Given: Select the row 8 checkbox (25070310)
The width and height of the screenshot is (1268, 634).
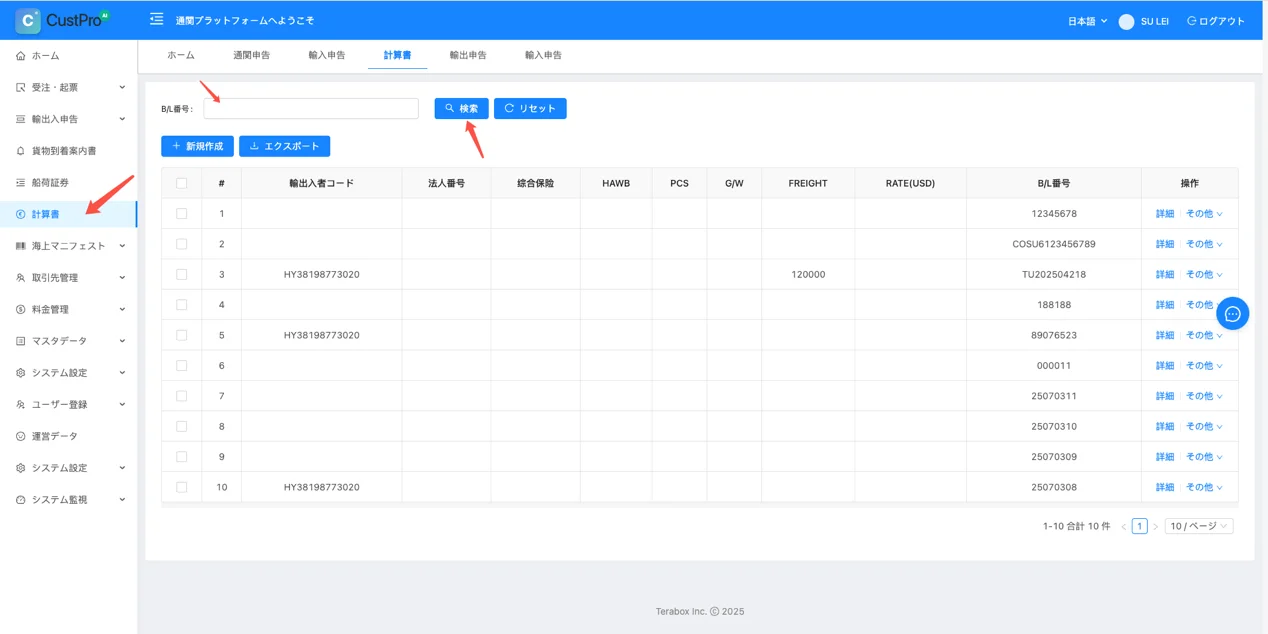Looking at the screenshot, I should [x=181, y=426].
